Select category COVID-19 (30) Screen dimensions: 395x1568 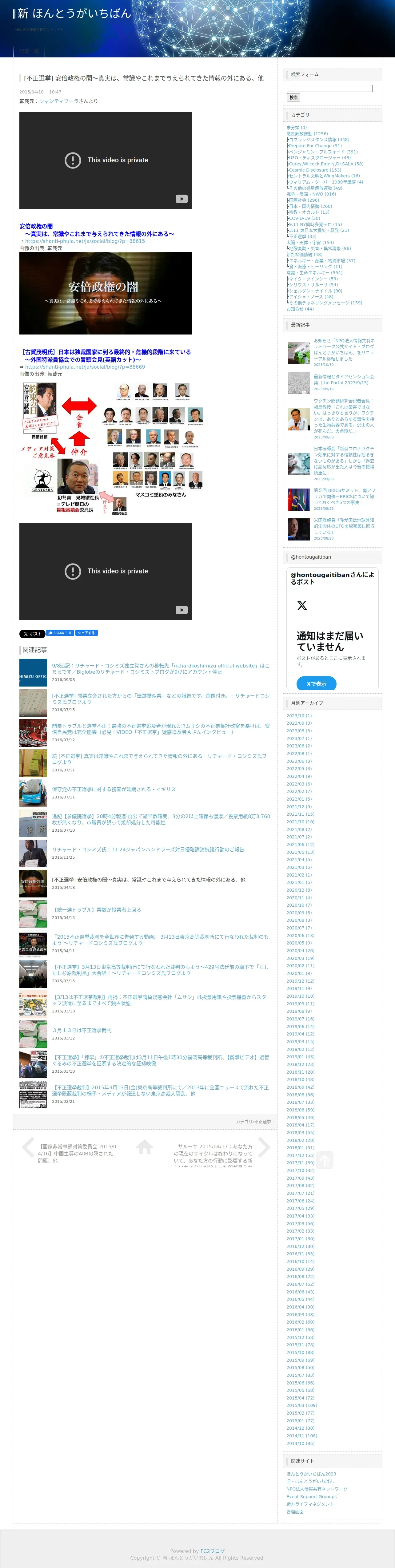[304, 219]
